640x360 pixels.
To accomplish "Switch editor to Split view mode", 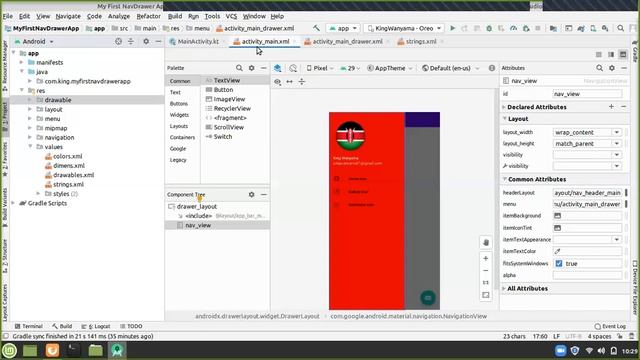I will click(x=611, y=55).
